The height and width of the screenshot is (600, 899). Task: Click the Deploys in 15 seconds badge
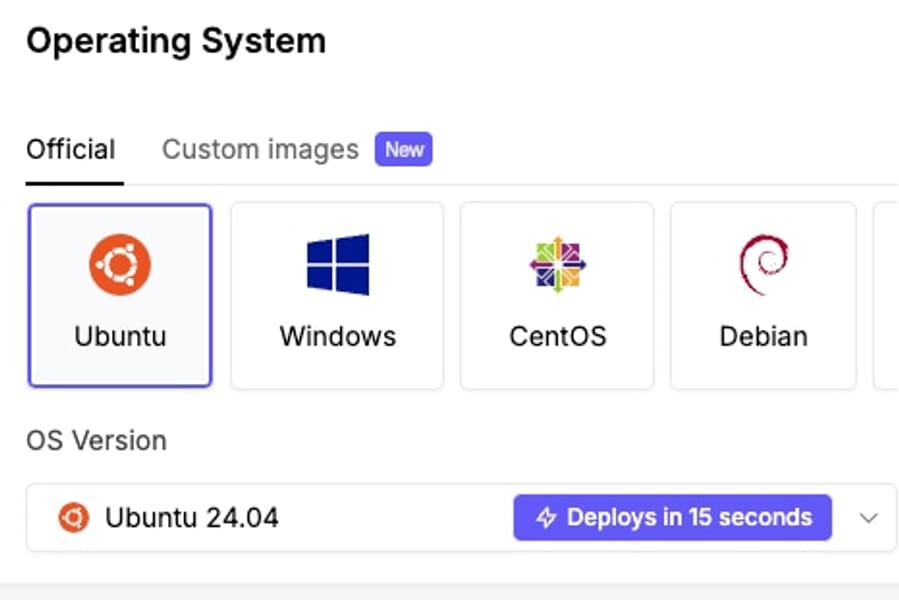click(x=673, y=517)
